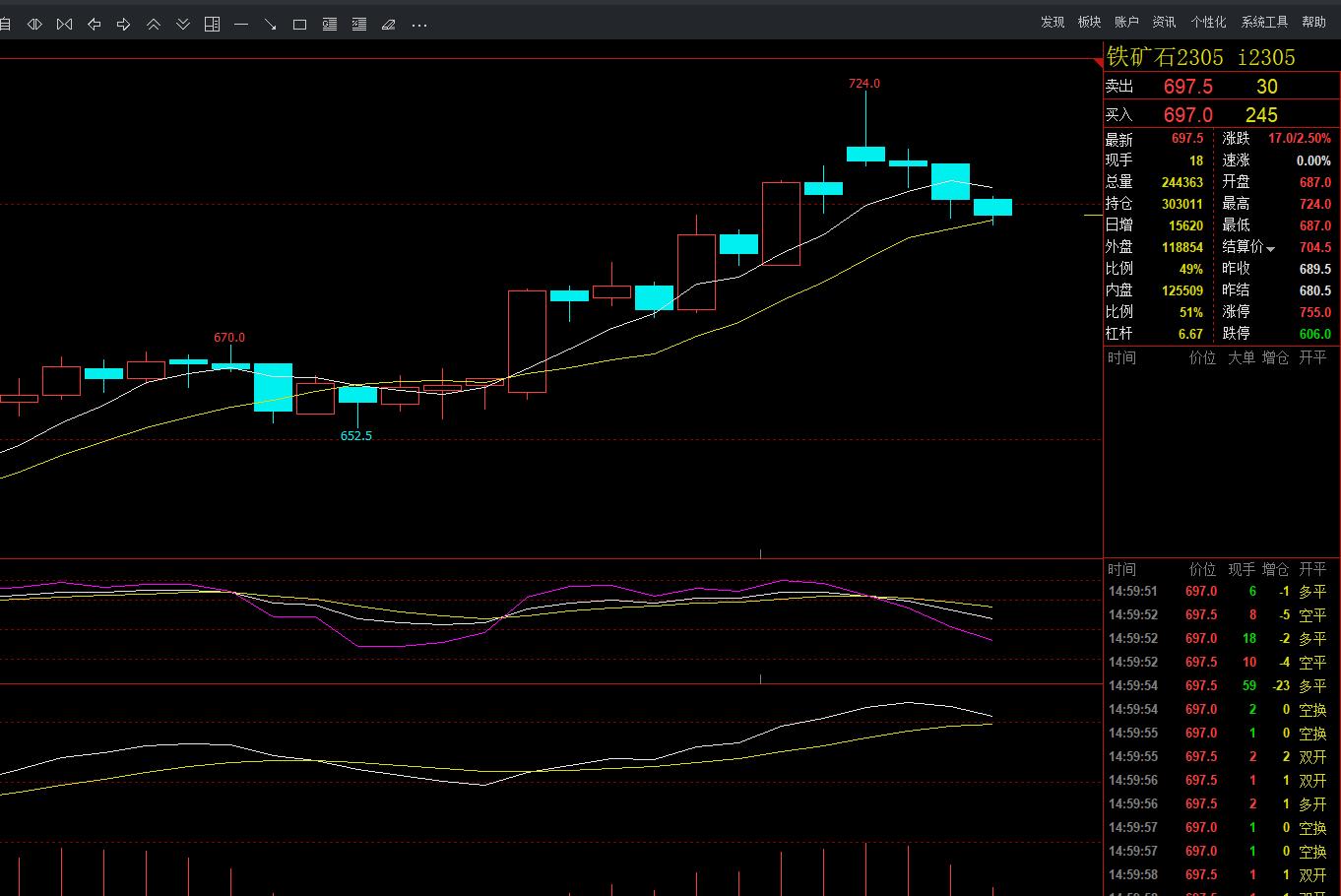Screen dimensions: 1341x896
Task: Click the left arrow toolbar icon
Action: pos(95,24)
